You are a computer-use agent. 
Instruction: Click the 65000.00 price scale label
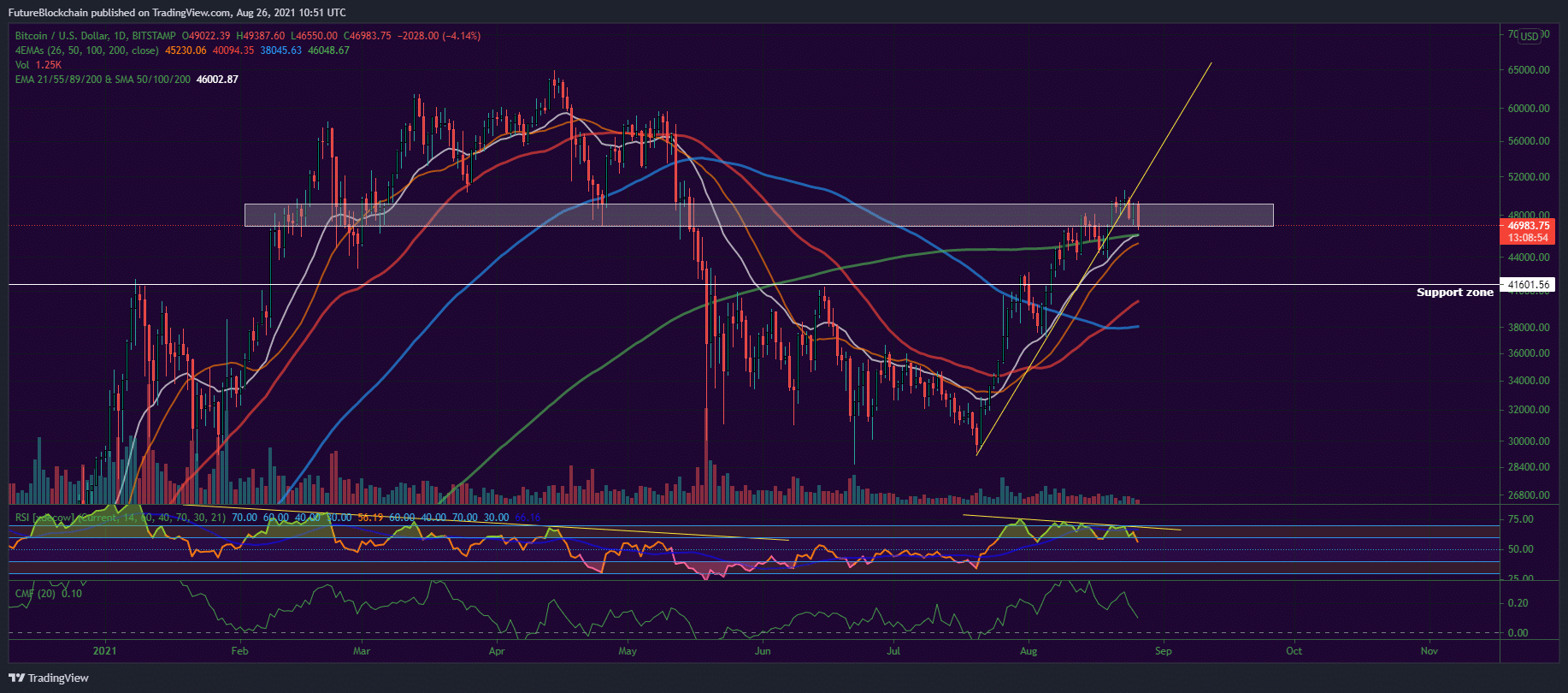click(x=1528, y=70)
